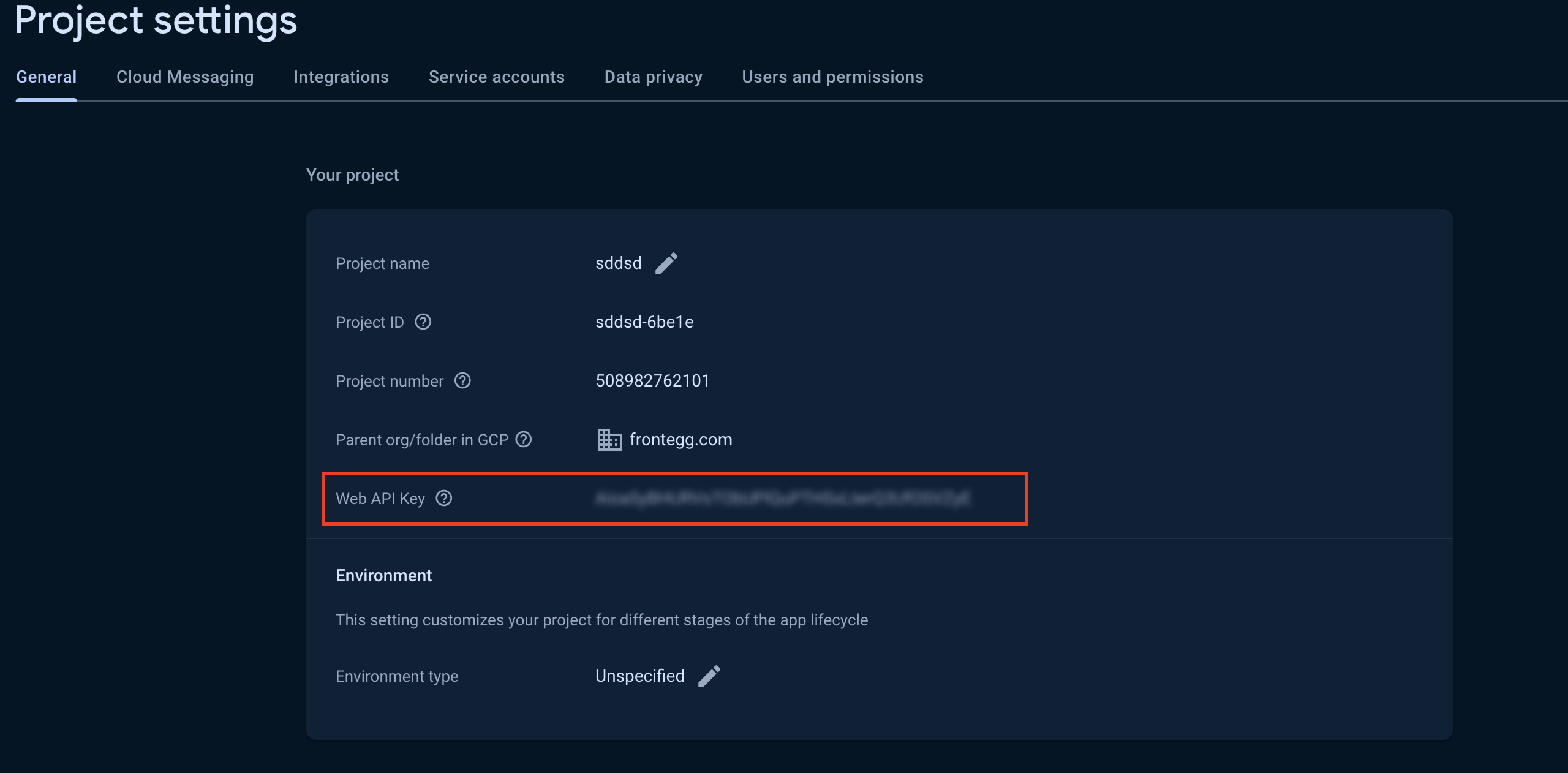Click the Web API Key help icon
This screenshot has width=1568, height=773.
444,498
